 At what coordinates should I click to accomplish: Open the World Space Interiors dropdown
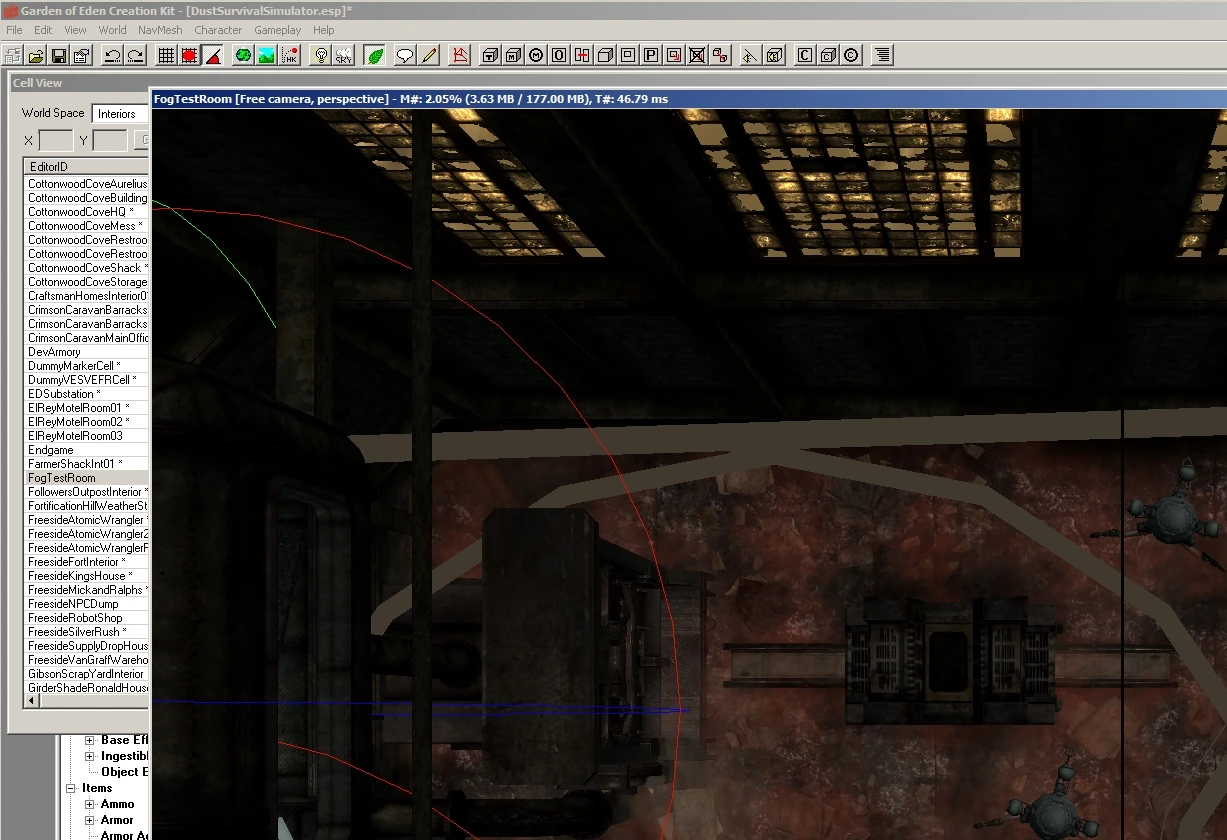(120, 114)
